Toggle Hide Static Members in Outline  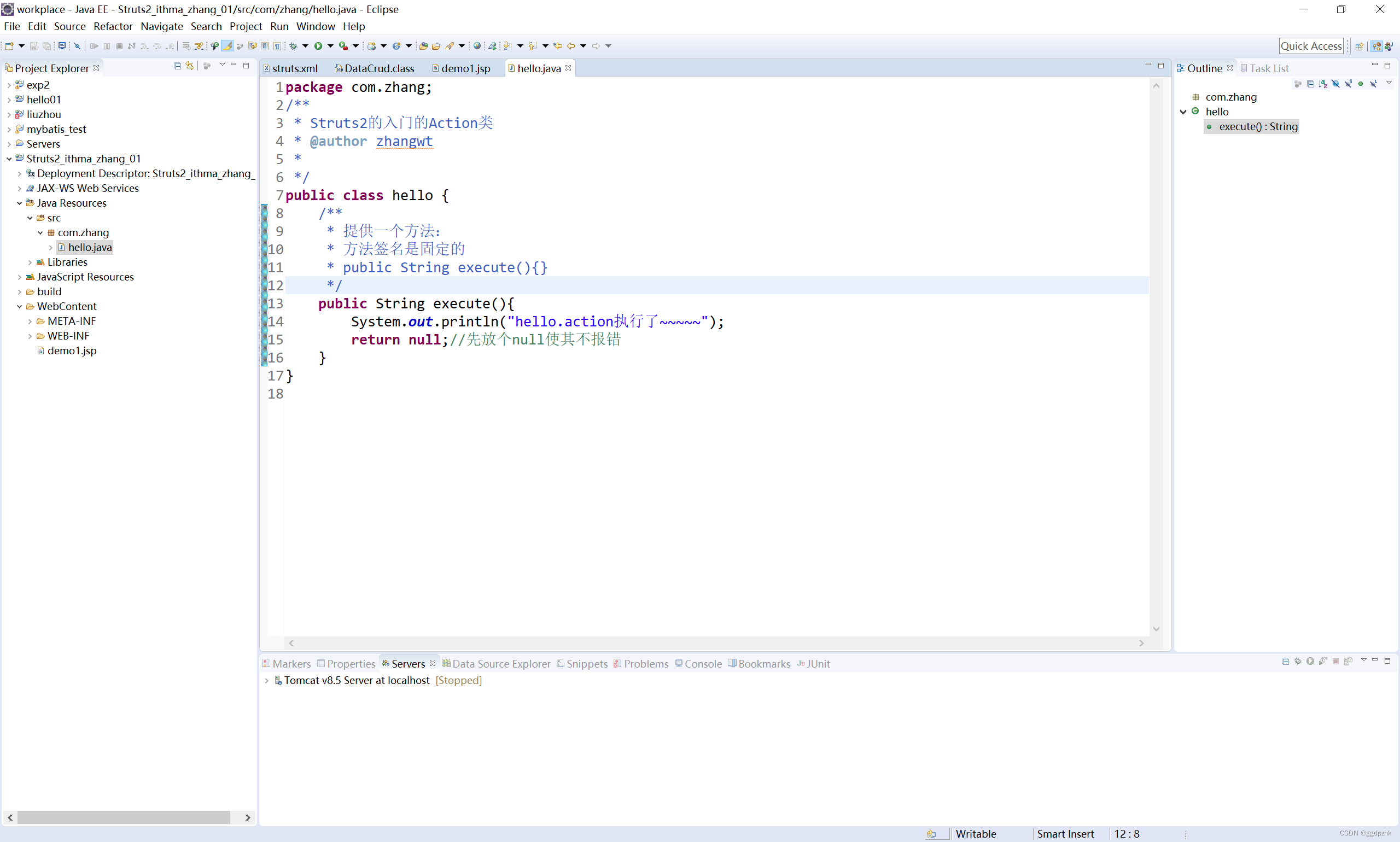(x=1349, y=84)
